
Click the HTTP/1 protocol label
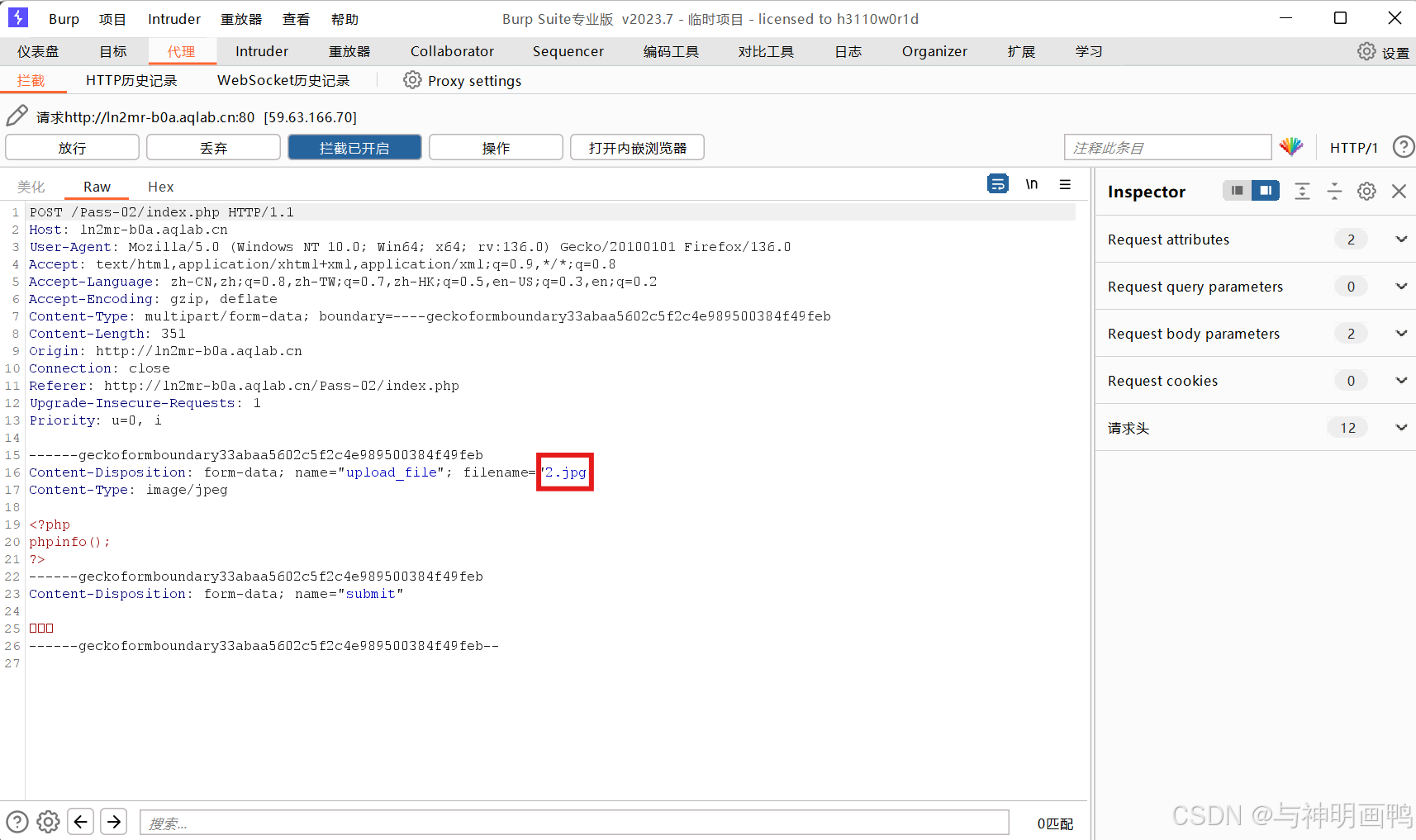pos(1353,148)
